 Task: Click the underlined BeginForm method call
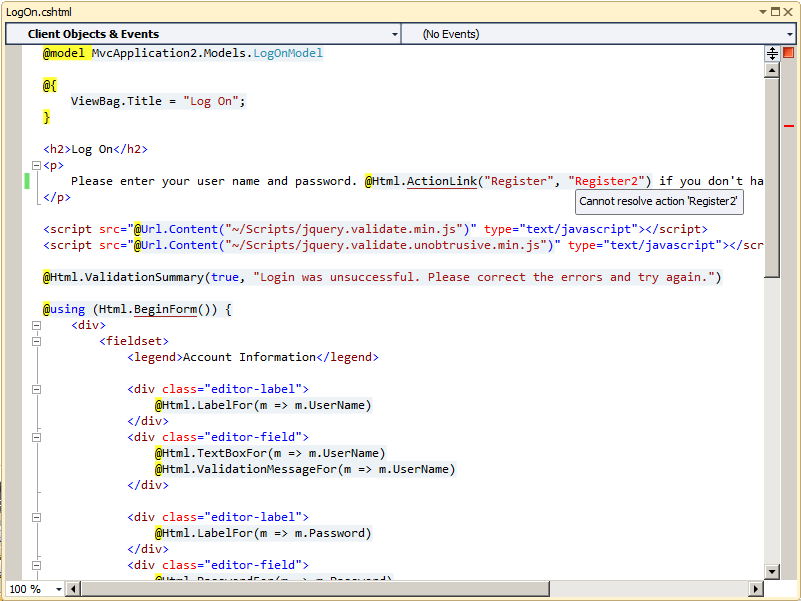click(x=166, y=309)
